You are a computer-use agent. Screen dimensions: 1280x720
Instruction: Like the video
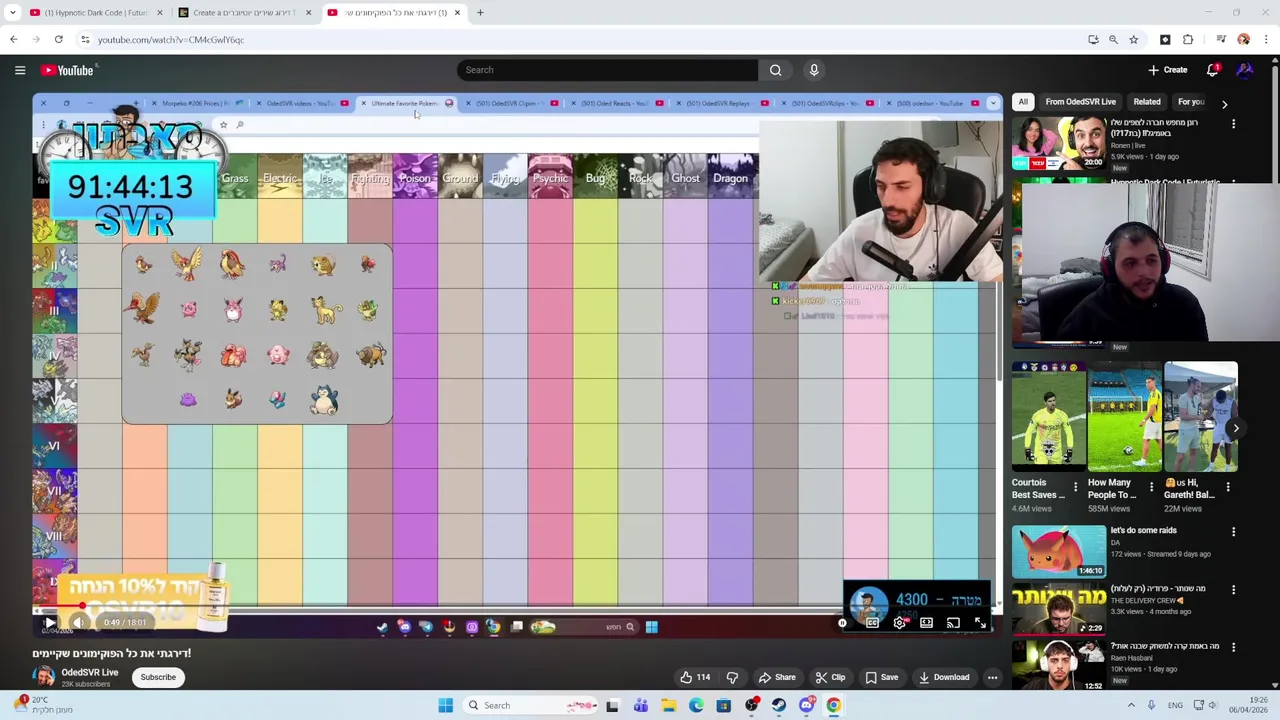(x=695, y=677)
